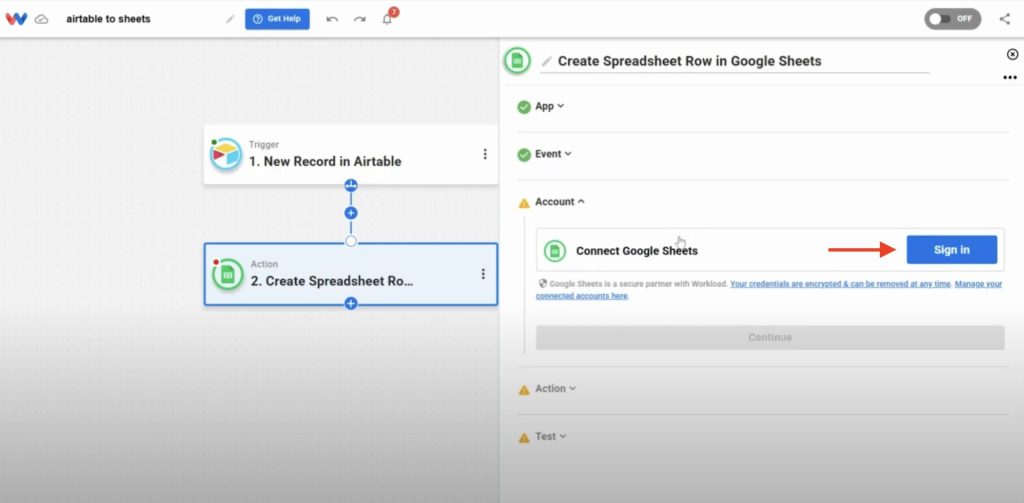Add step between trigger and action
The height and width of the screenshot is (503, 1024).
(x=351, y=213)
